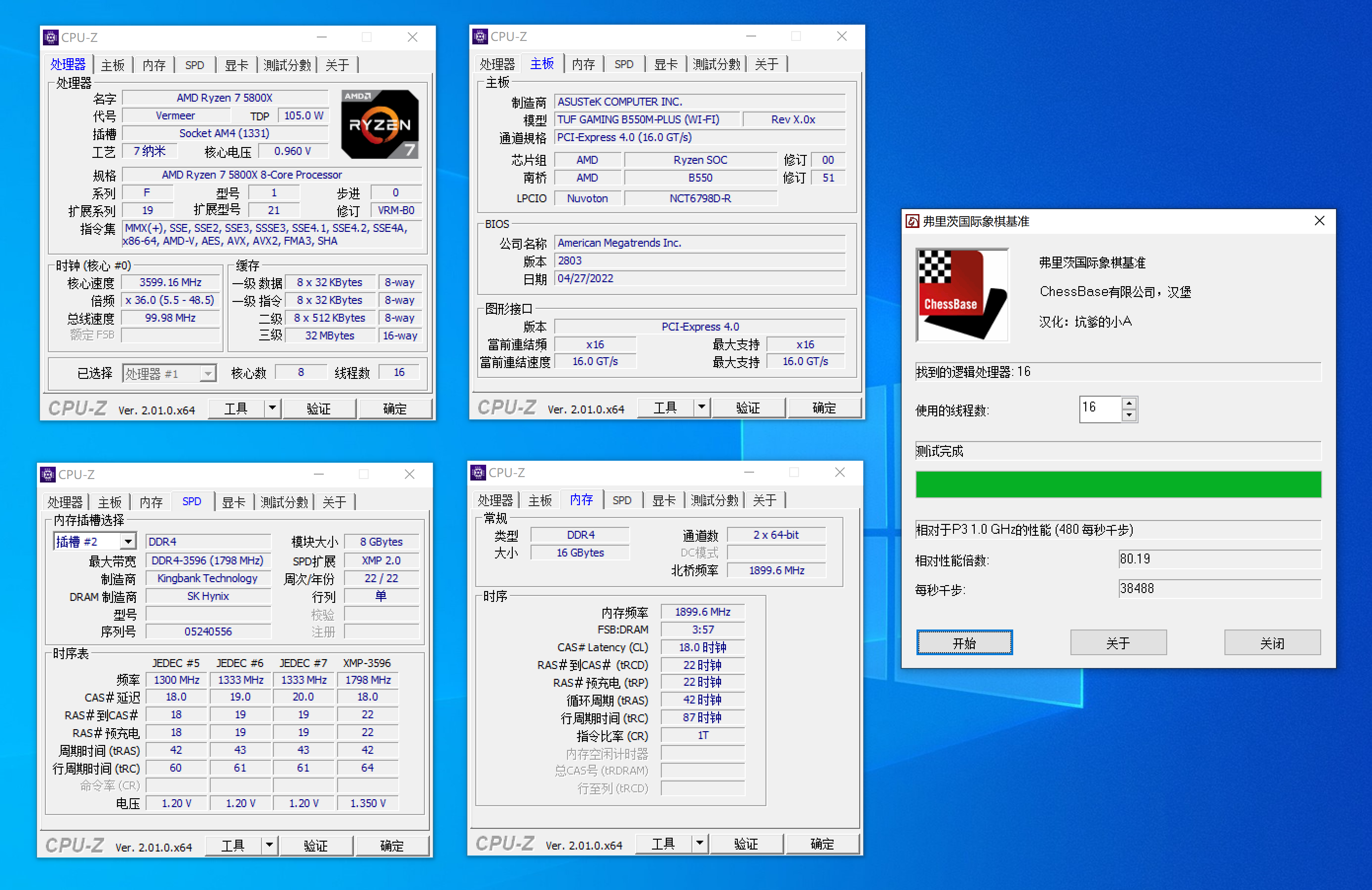Open 关于 tab in the memory window
The image size is (1372, 890).
pos(765,500)
